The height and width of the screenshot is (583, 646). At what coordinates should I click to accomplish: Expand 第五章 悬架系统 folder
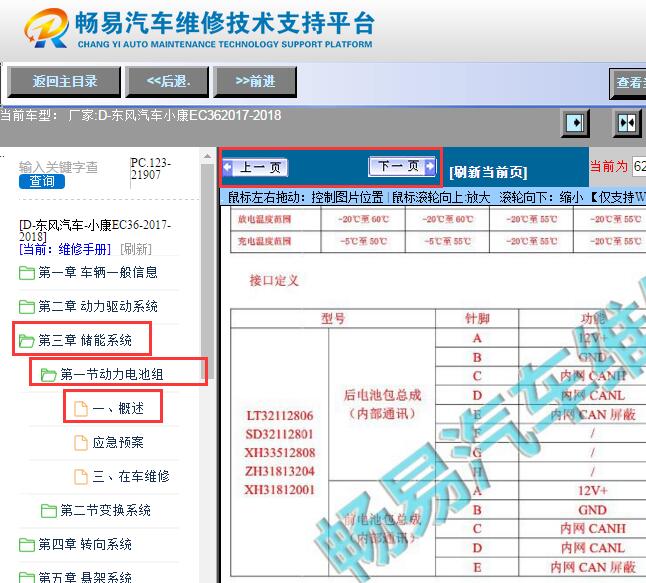click(x=85, y=577)
